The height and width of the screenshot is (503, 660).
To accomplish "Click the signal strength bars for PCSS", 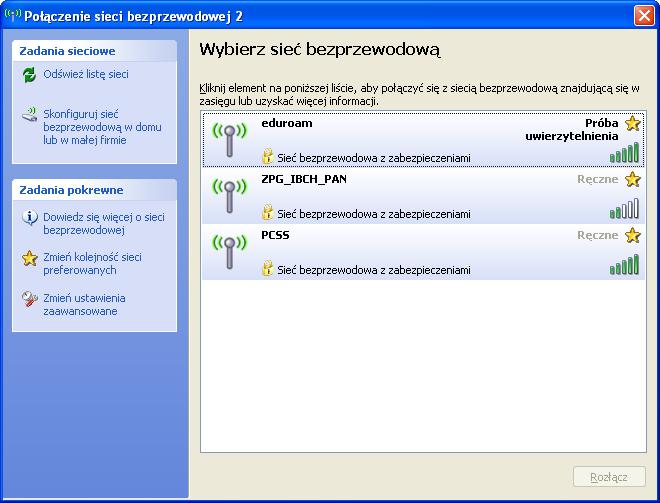I will click(x=624, y=264).
